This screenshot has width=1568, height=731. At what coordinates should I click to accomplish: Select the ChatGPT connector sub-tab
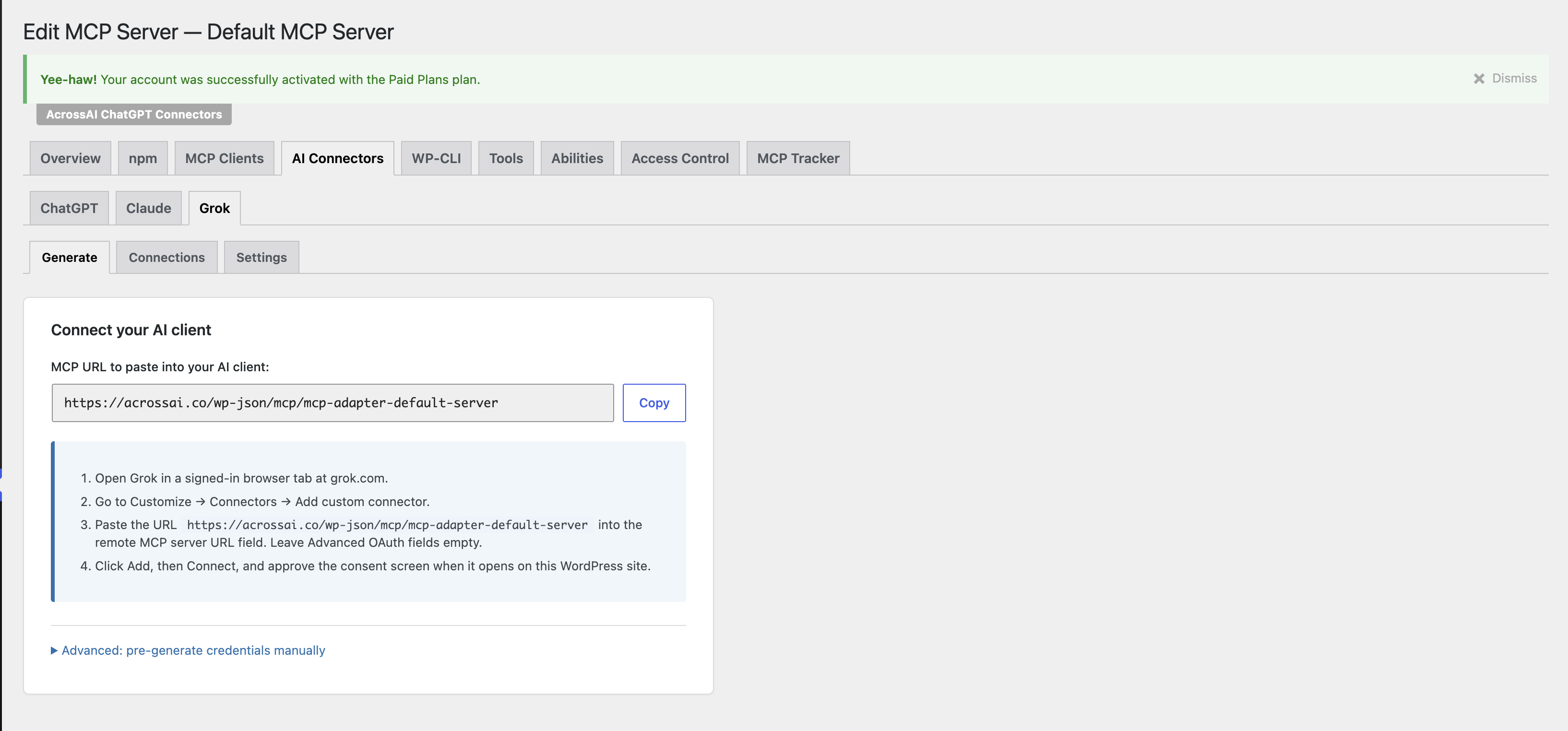(x=70, y=208)
